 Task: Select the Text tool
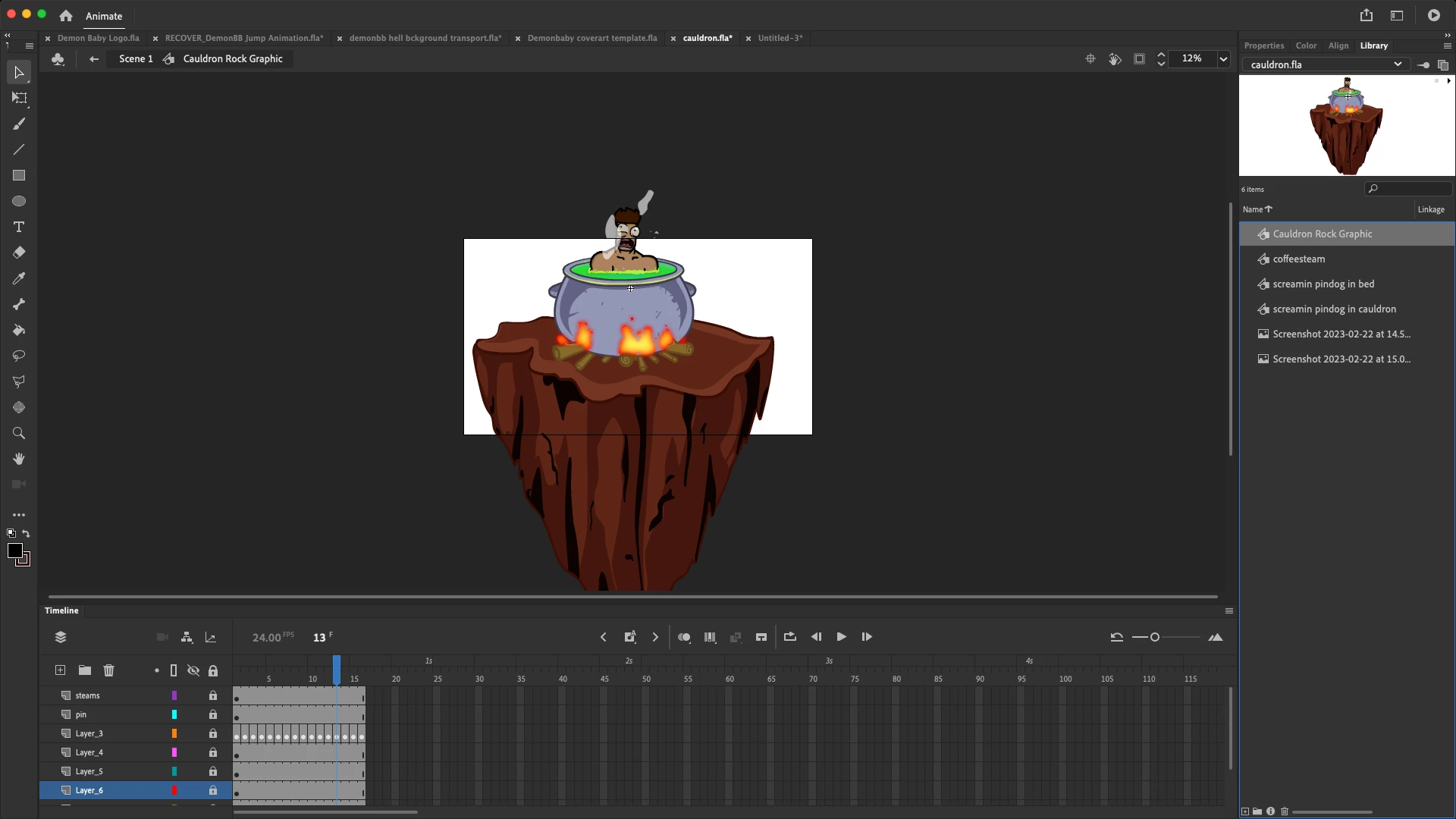point(19,227)
